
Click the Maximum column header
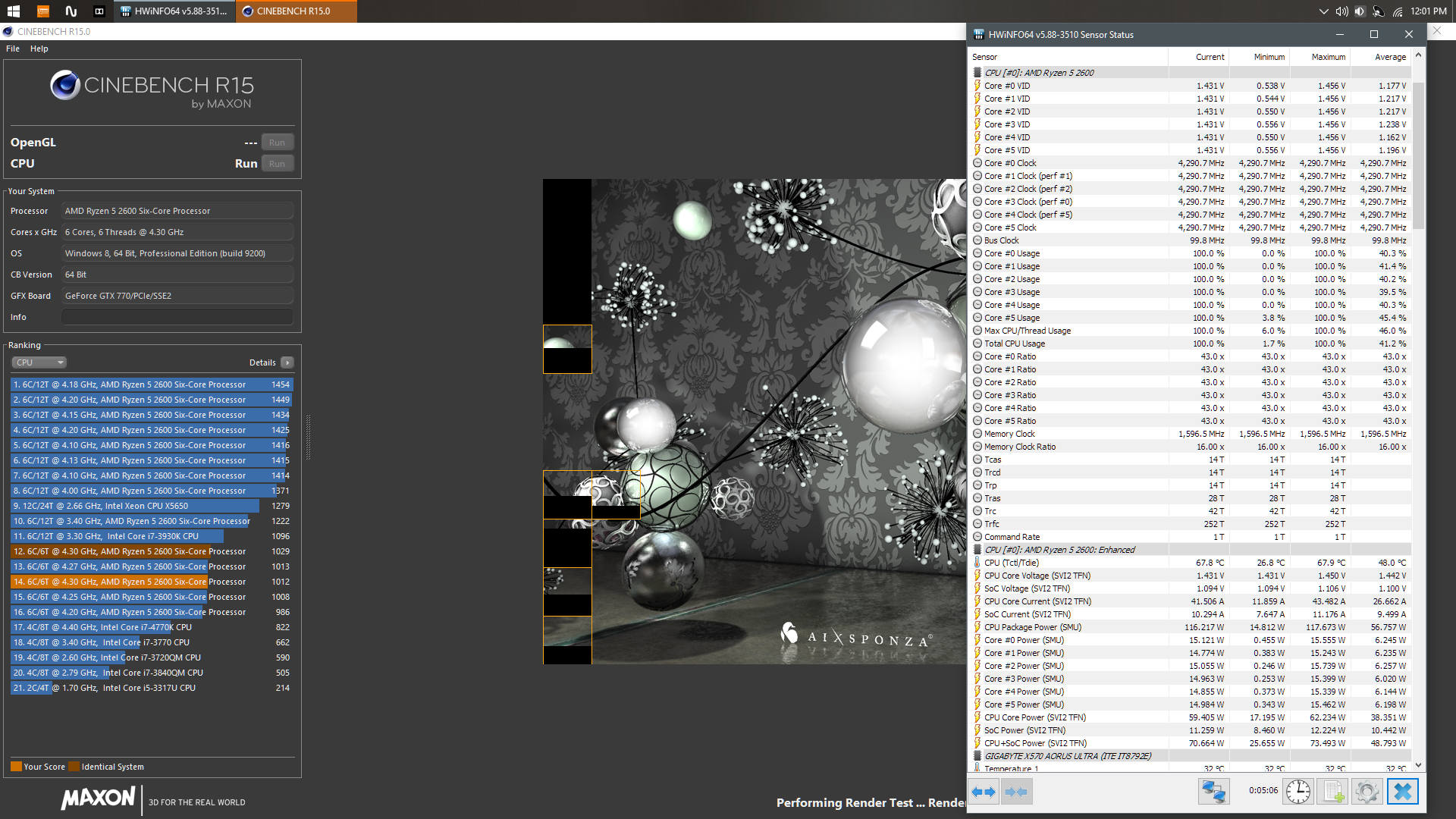[x=1319, y=57]
